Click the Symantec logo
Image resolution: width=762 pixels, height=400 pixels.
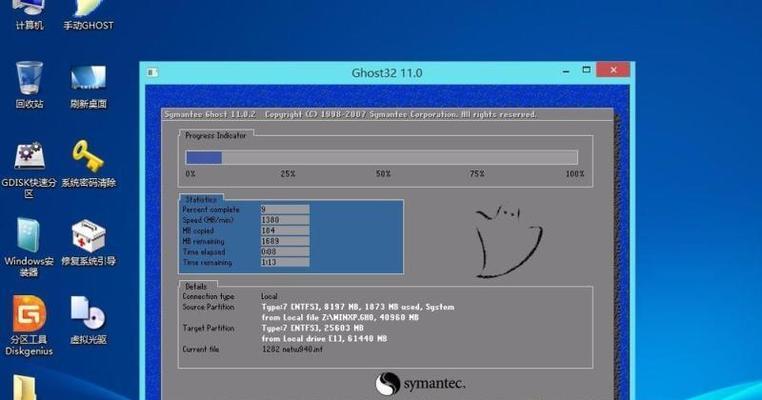point(420,384)
